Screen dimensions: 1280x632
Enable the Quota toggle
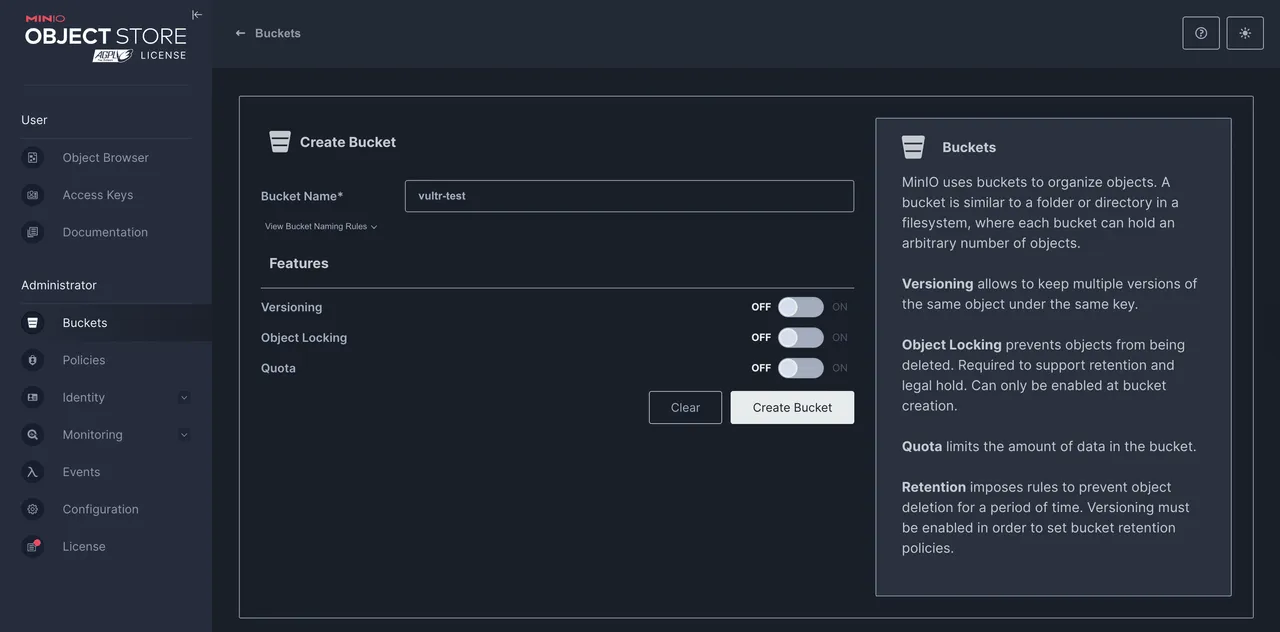point(801,368)
